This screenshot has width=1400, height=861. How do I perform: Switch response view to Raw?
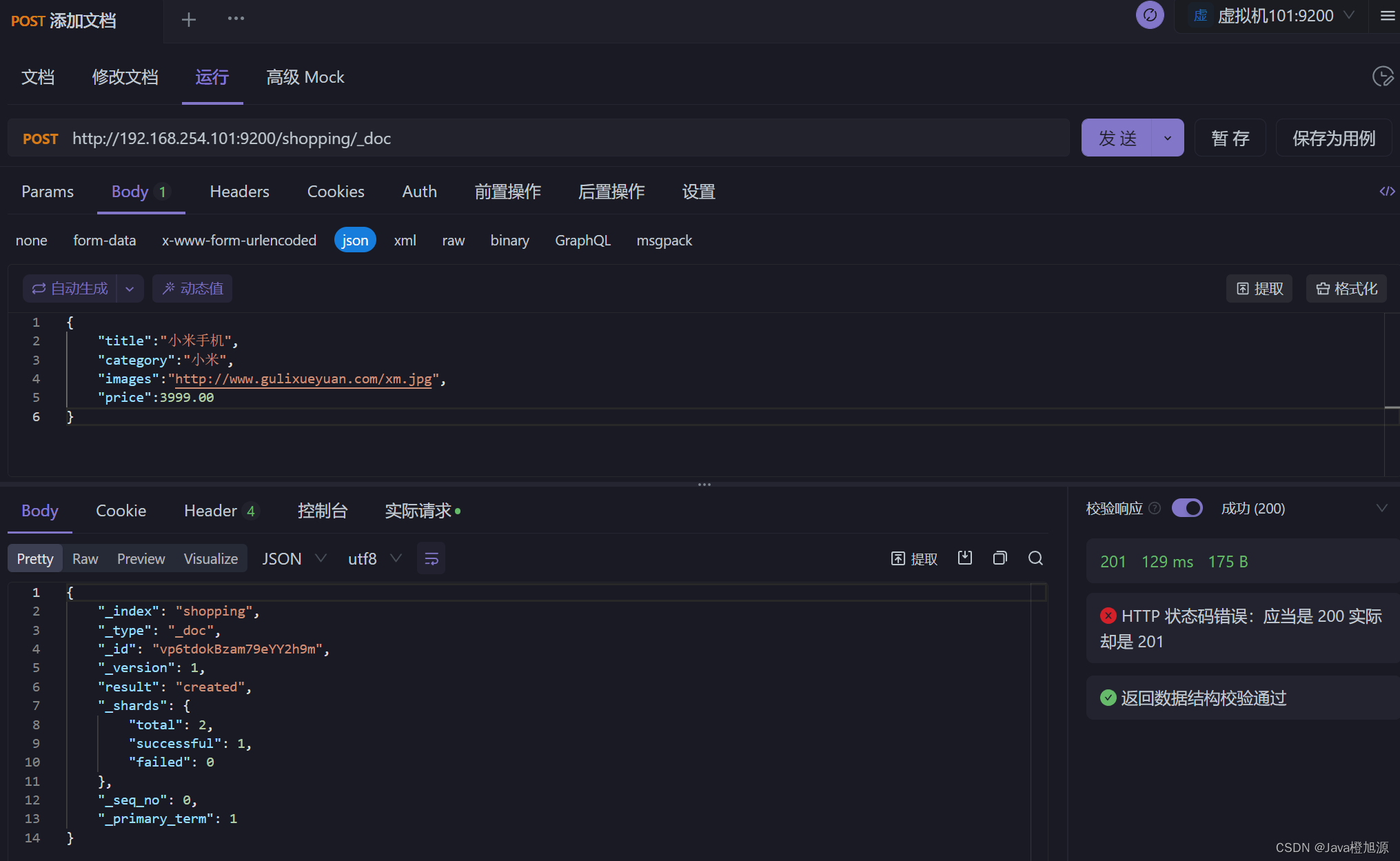coord(85,558)
